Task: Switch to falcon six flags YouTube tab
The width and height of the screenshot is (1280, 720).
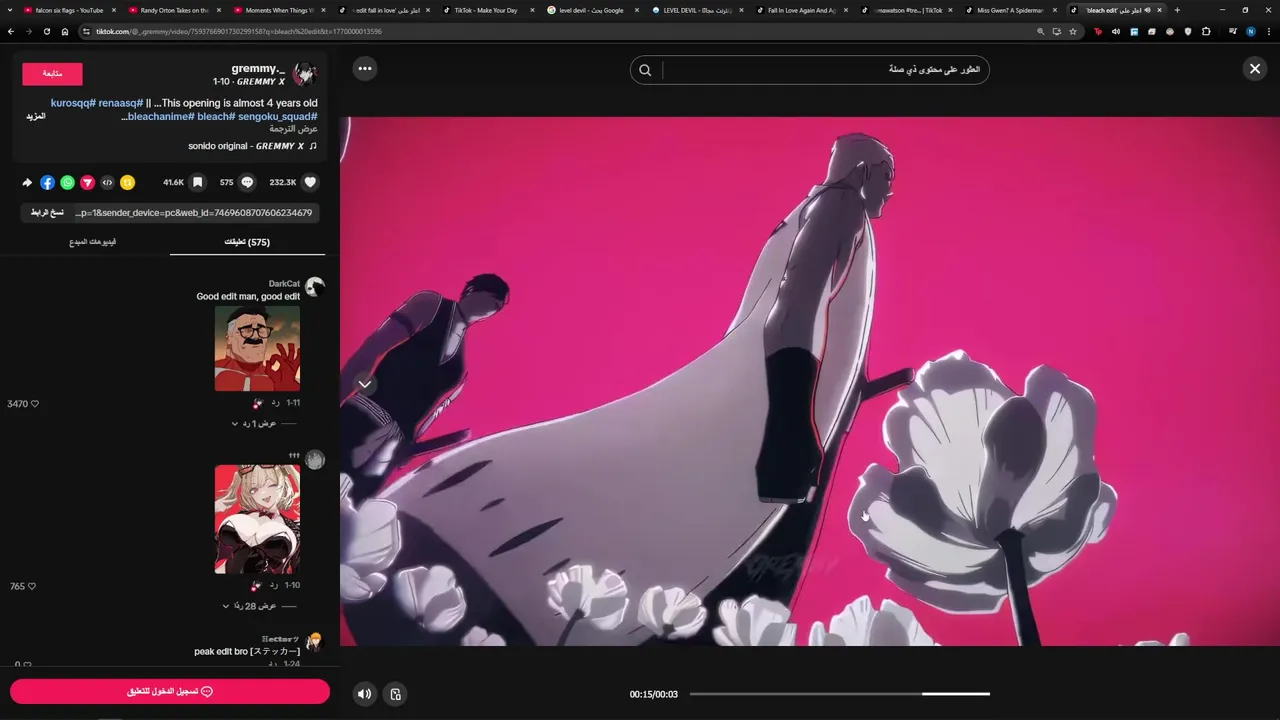Action: click(x=70, y=10)
